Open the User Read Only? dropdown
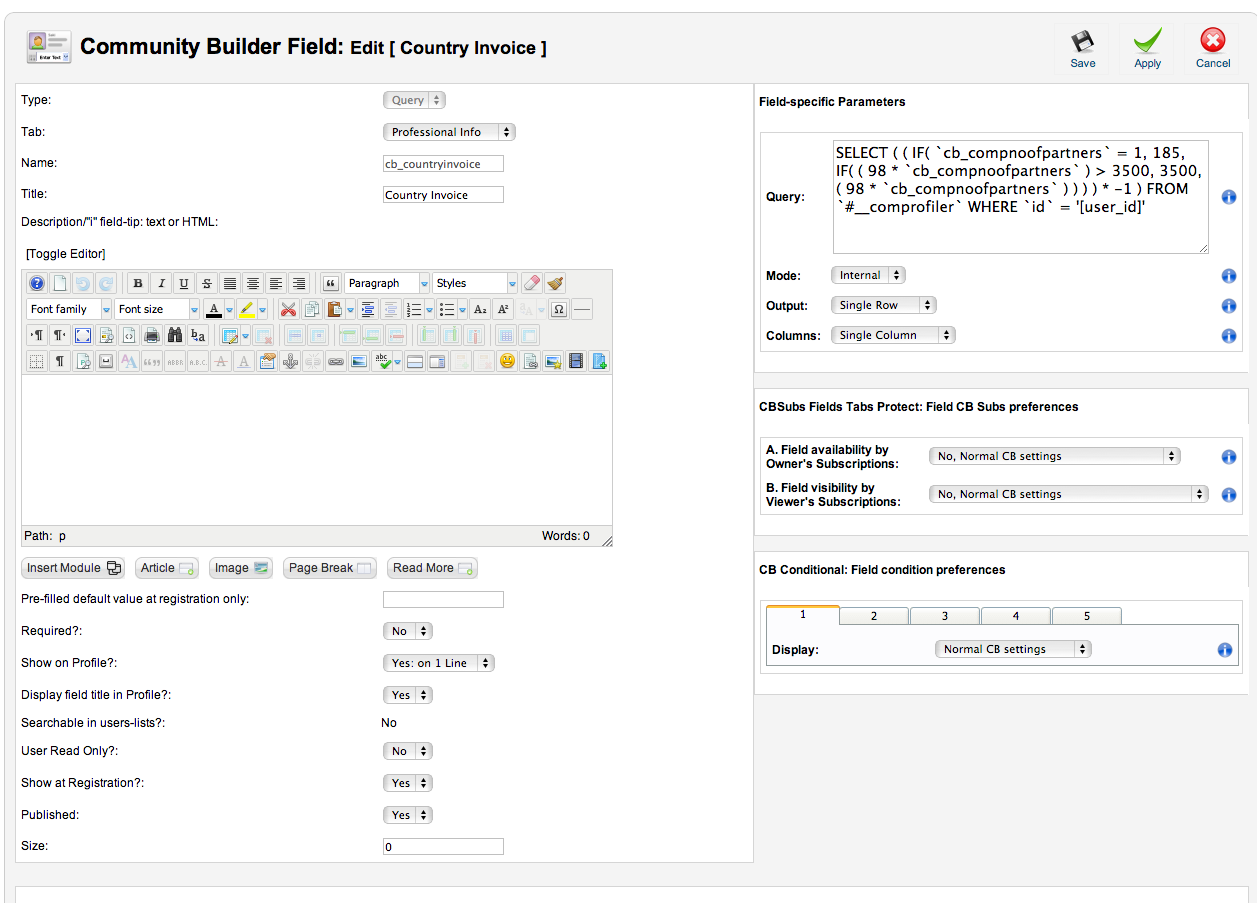 (x=408, y=751)
